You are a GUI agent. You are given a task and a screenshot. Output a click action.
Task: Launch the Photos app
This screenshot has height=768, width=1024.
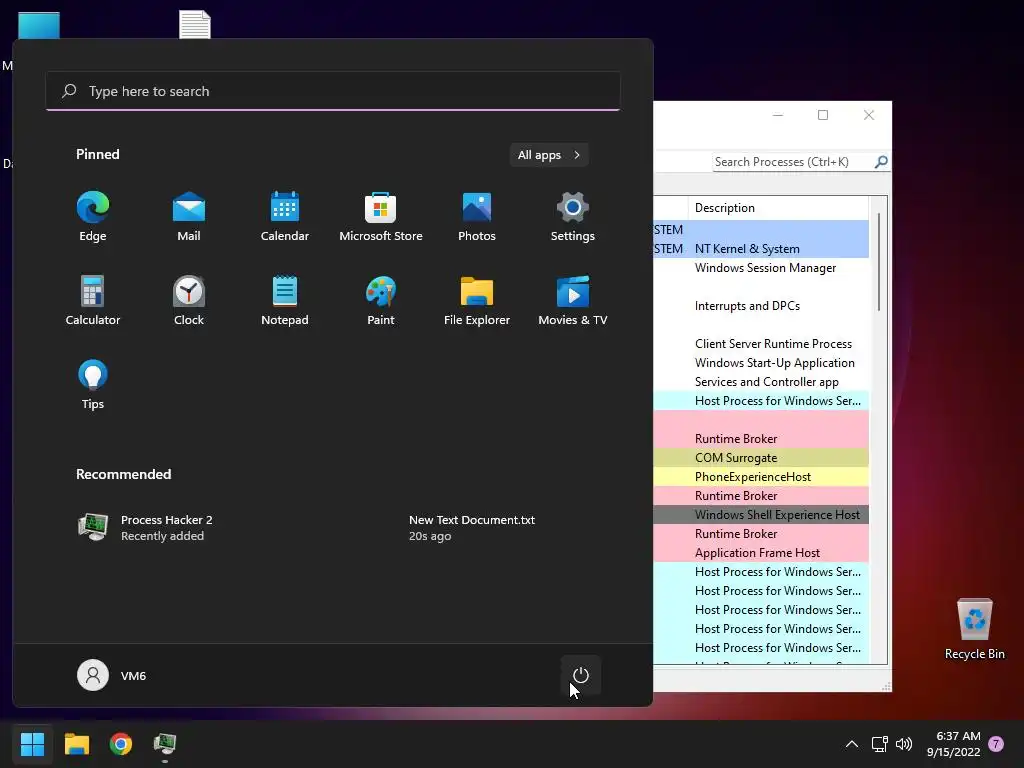(x=477, y=217)
